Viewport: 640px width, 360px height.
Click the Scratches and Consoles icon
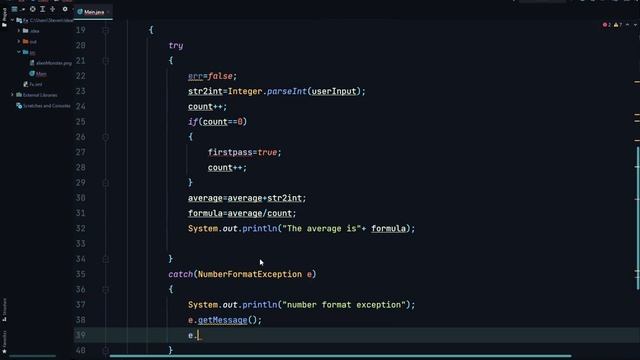[19, 106]
